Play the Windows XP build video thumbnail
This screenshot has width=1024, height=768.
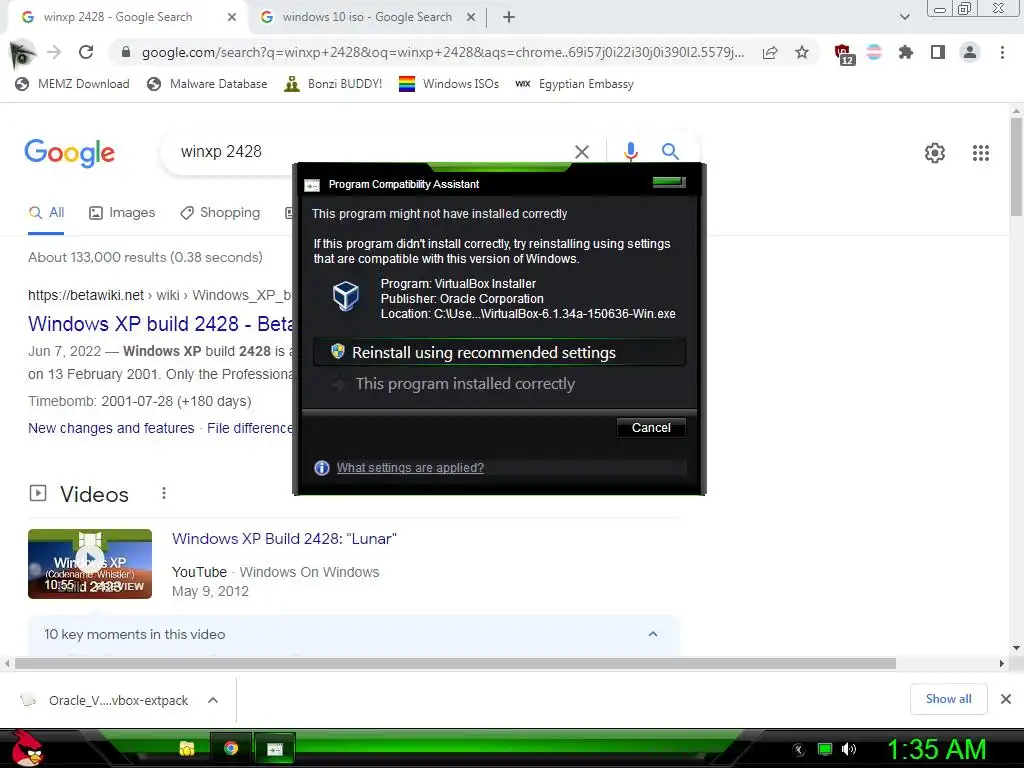tap(90, 564)
